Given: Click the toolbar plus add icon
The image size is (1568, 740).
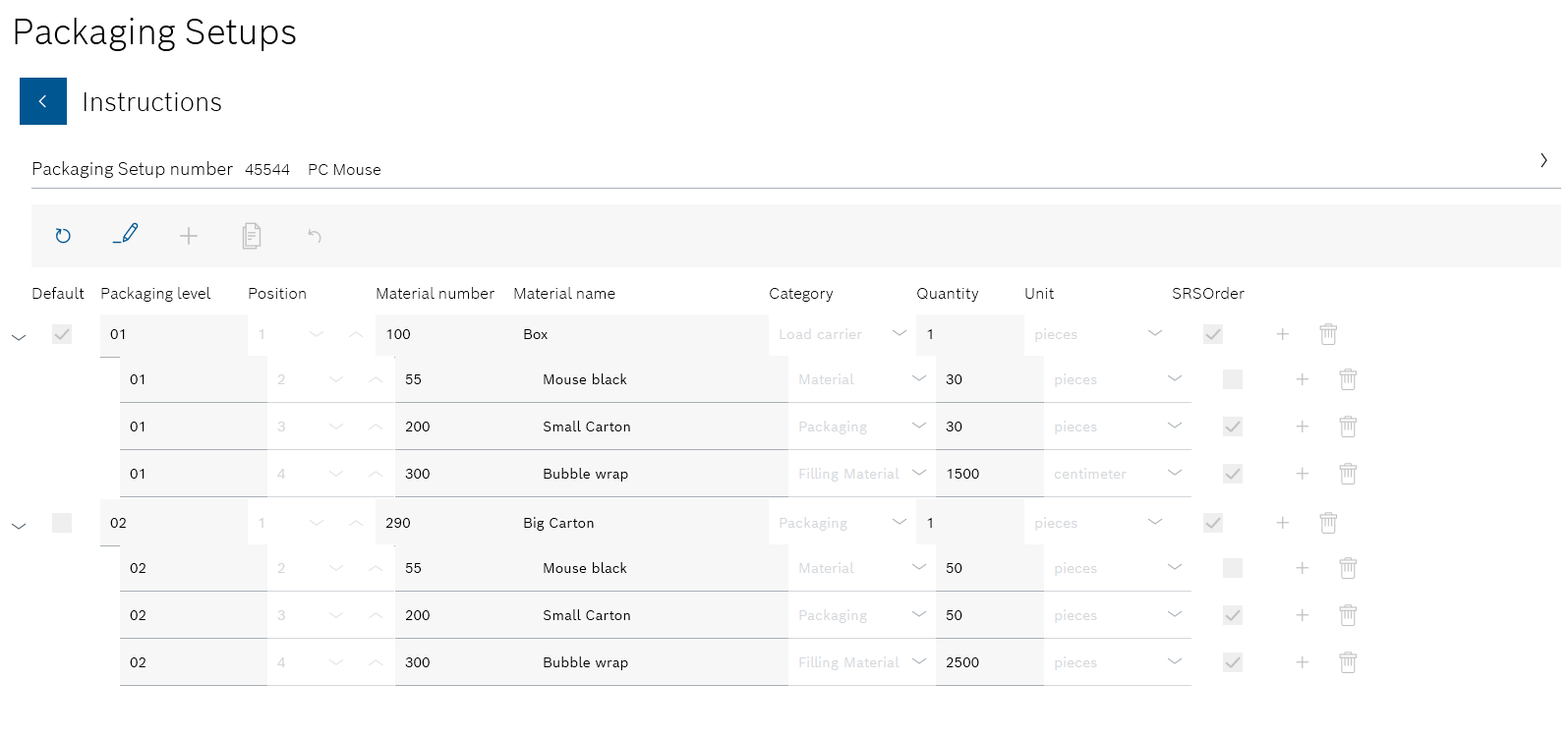Looking at the screenshot, I should click(189, 236).
